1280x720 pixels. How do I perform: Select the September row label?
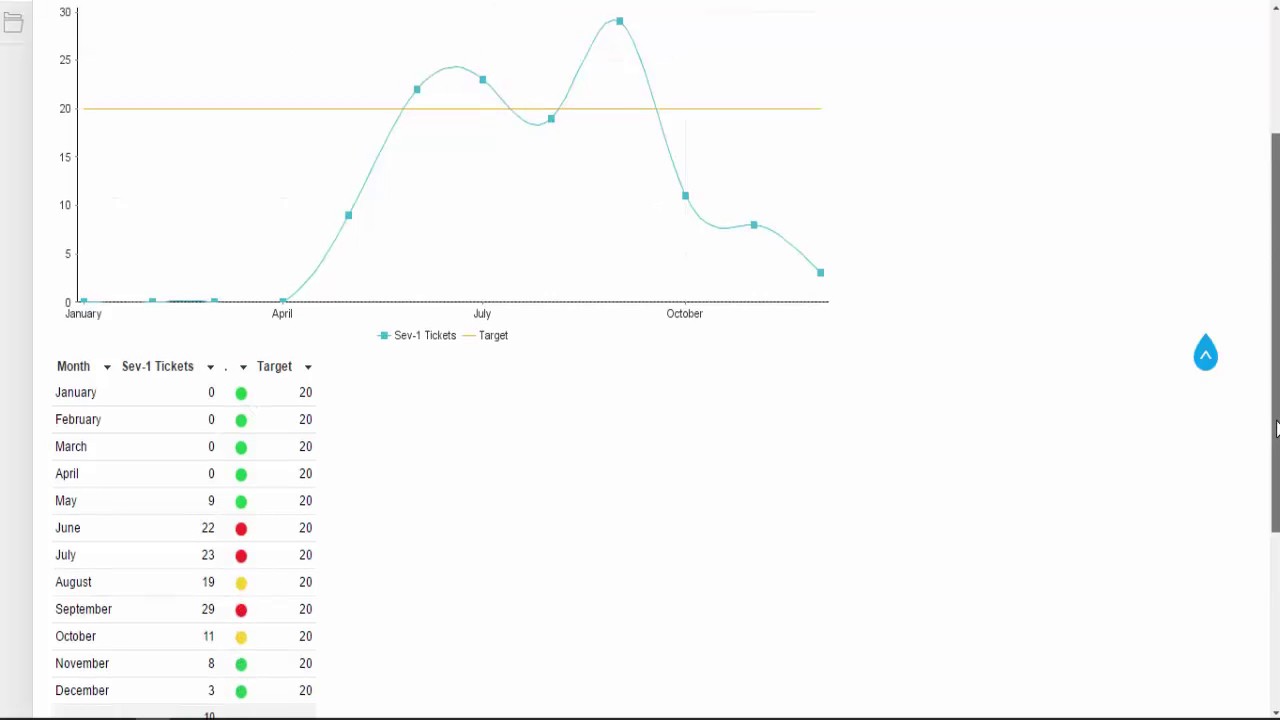coord(84,608)
